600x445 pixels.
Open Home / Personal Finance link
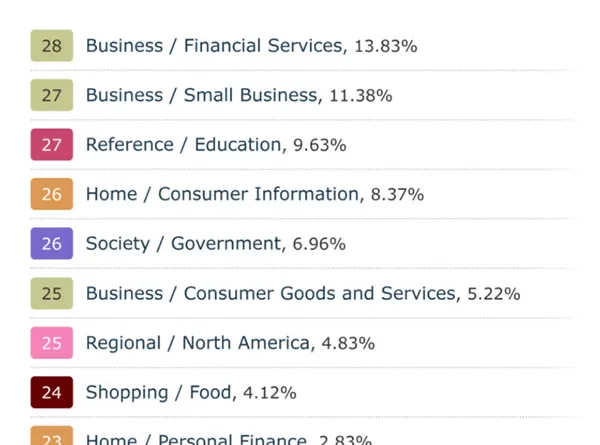coord(197,438)
